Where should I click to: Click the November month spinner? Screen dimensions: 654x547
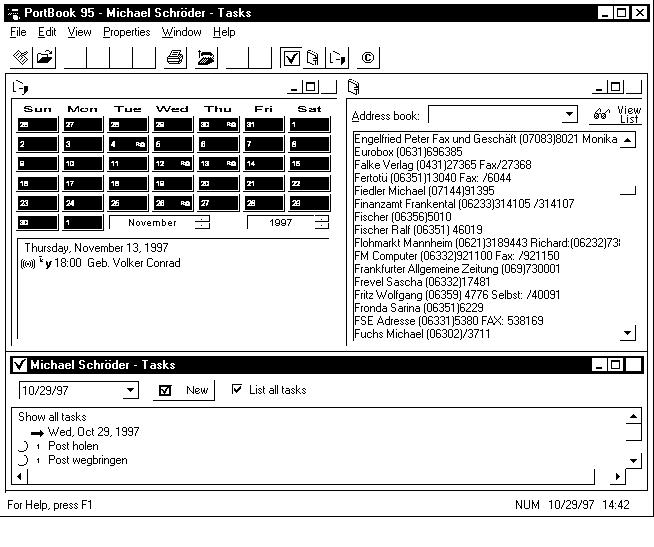point(203,223)
